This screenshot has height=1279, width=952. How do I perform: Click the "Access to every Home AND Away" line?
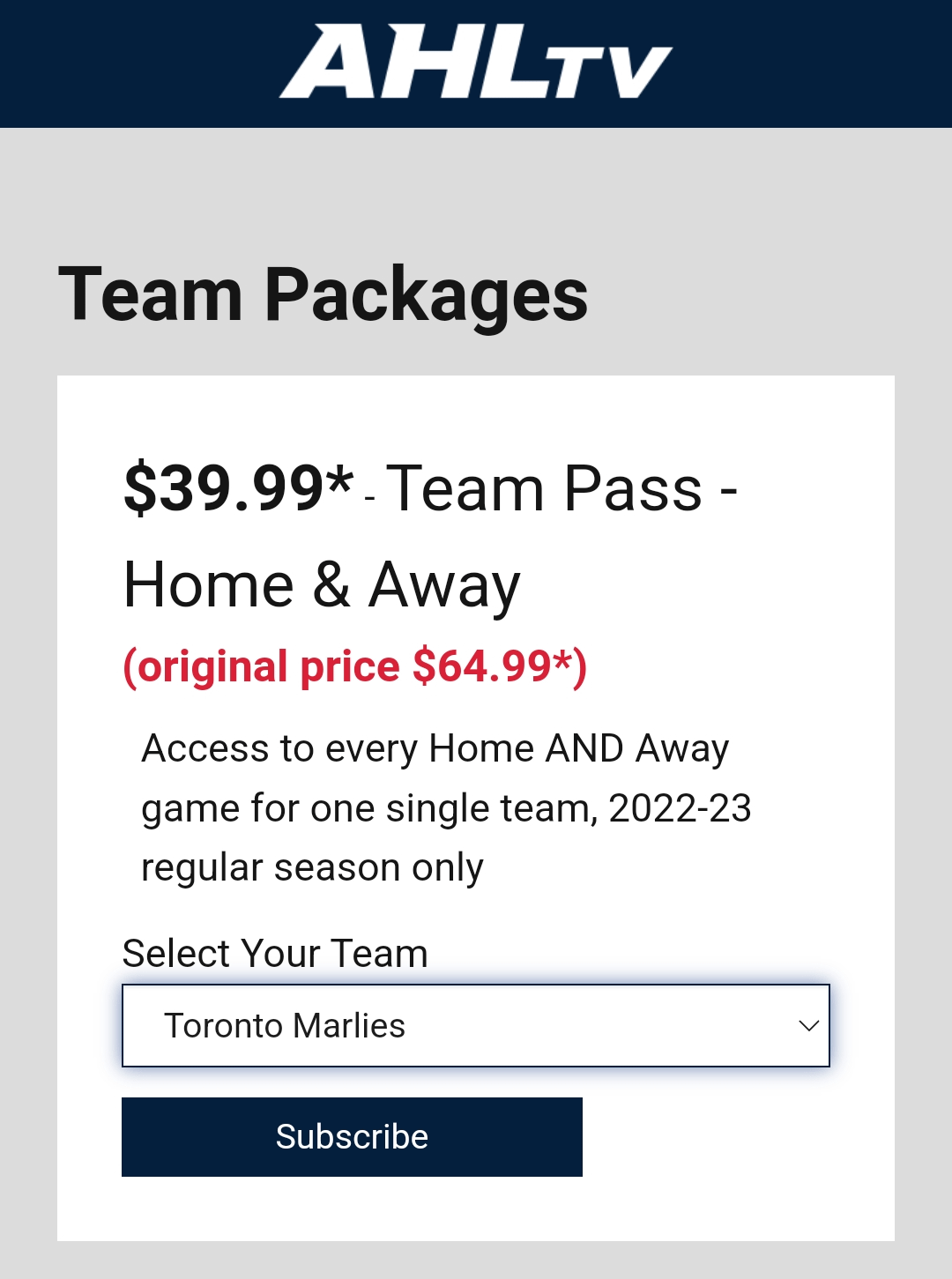[x=435, y=748]
